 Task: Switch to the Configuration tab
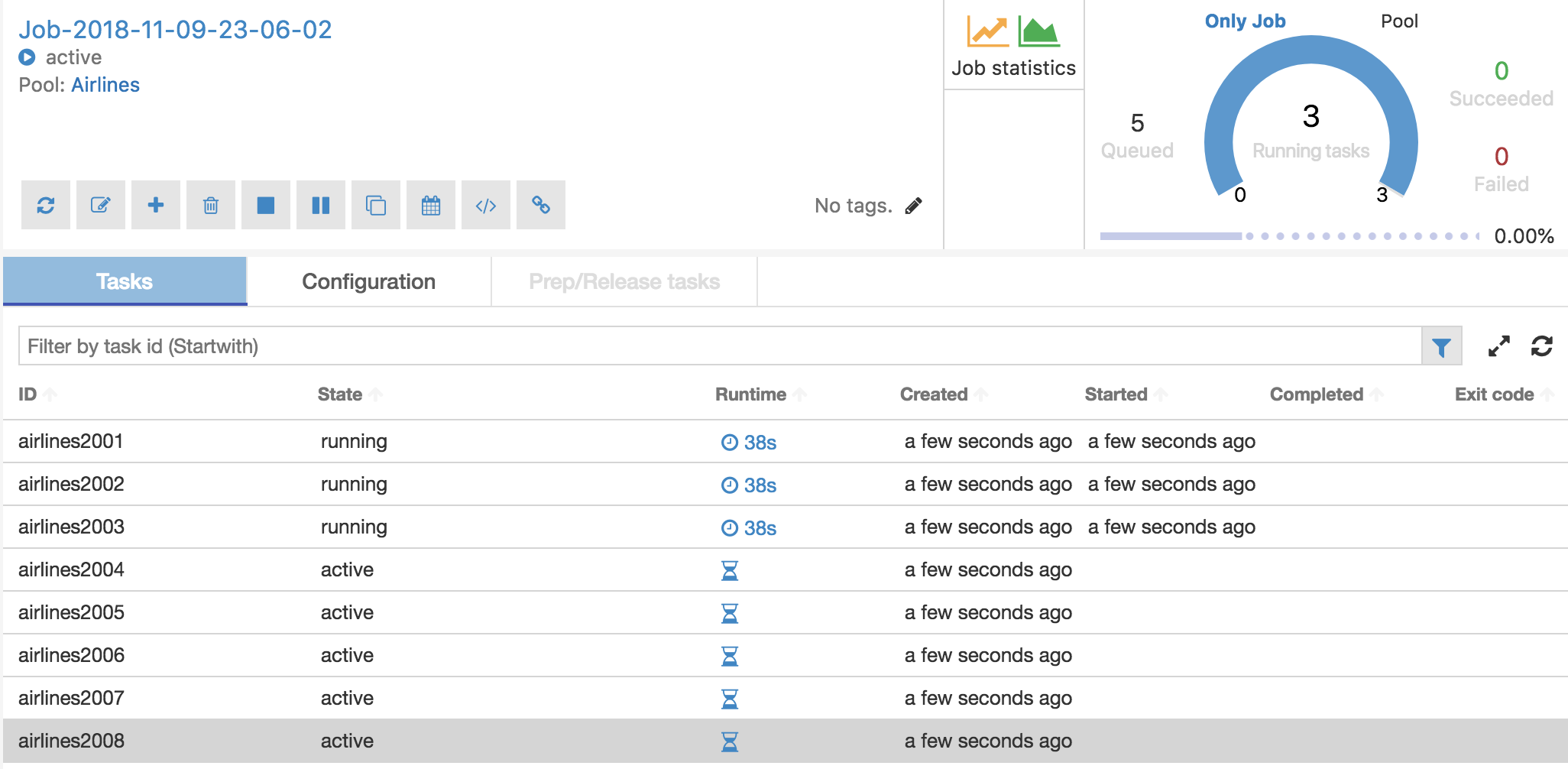[369, 281]
